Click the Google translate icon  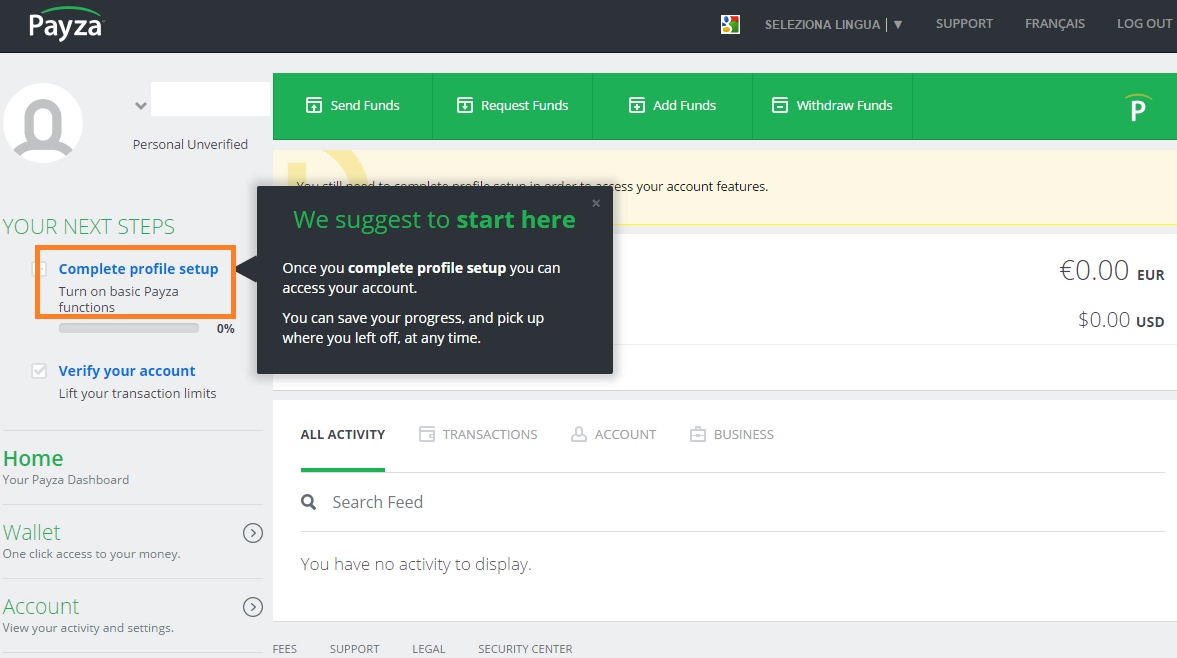coord(730,24)
